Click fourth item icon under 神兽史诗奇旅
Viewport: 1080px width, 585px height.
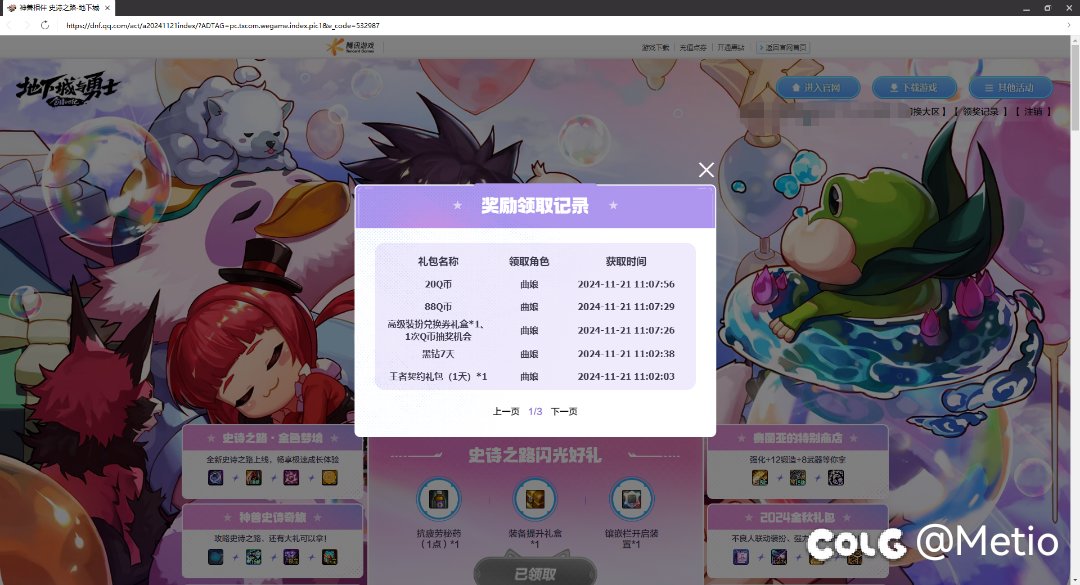pos(329,557)
